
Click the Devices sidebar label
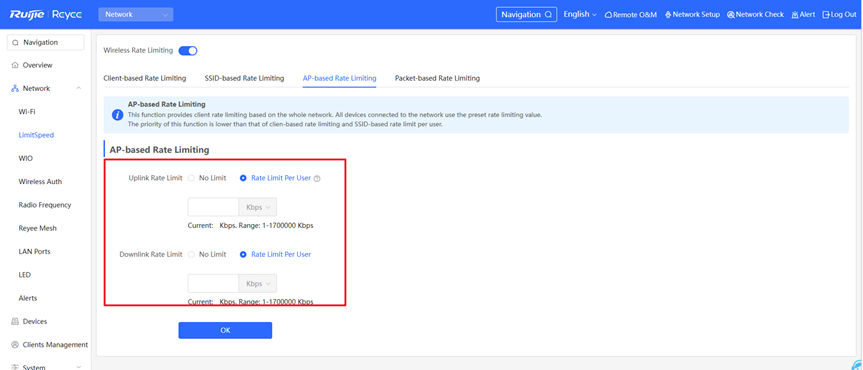(x=35, y=322)
